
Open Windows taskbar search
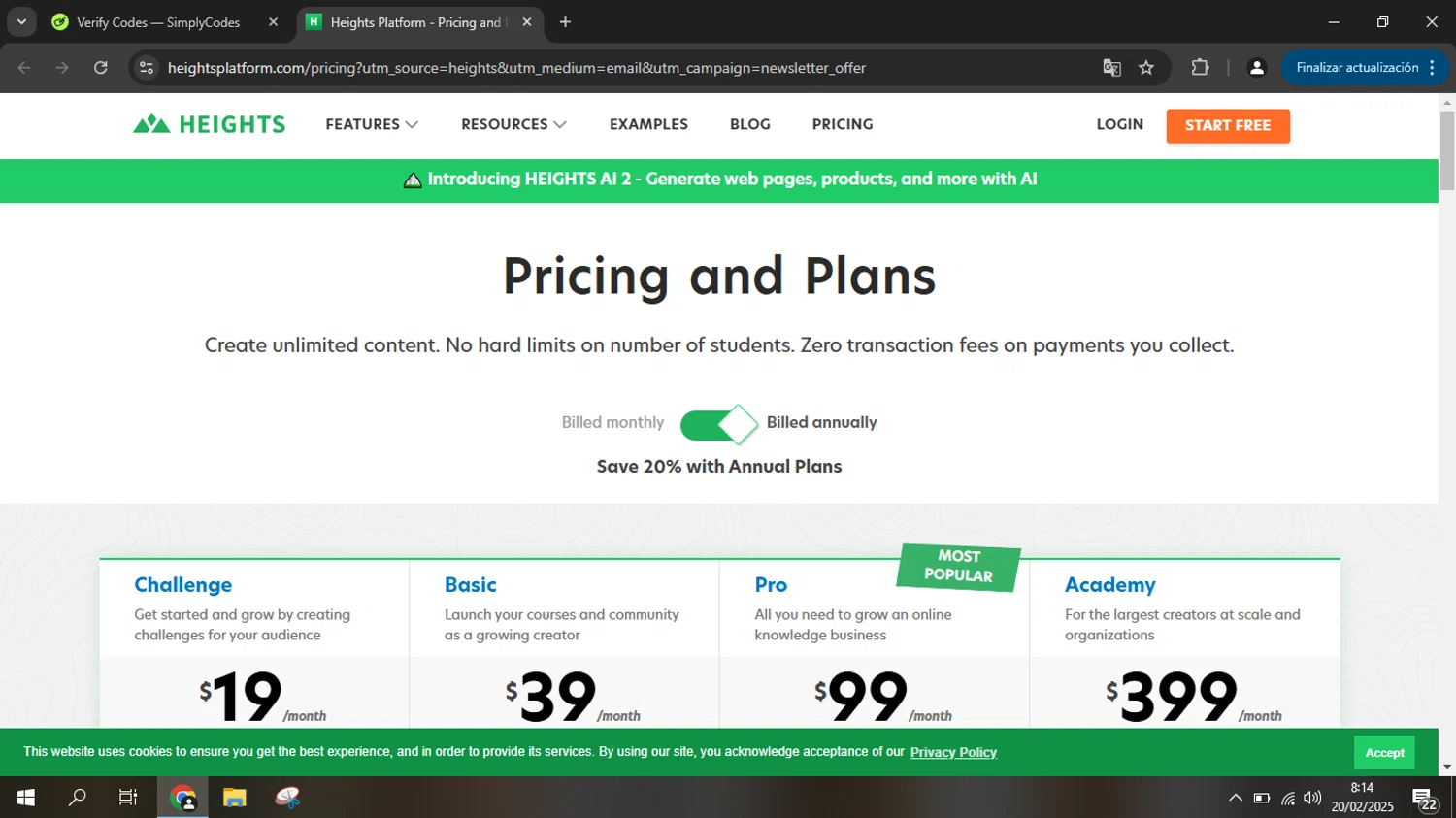[77, 798]
